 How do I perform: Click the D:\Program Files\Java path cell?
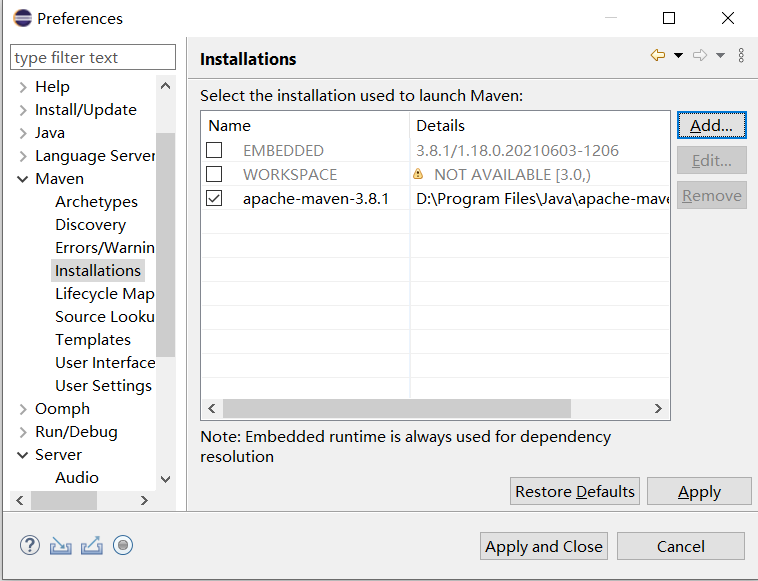pos(542,199)
